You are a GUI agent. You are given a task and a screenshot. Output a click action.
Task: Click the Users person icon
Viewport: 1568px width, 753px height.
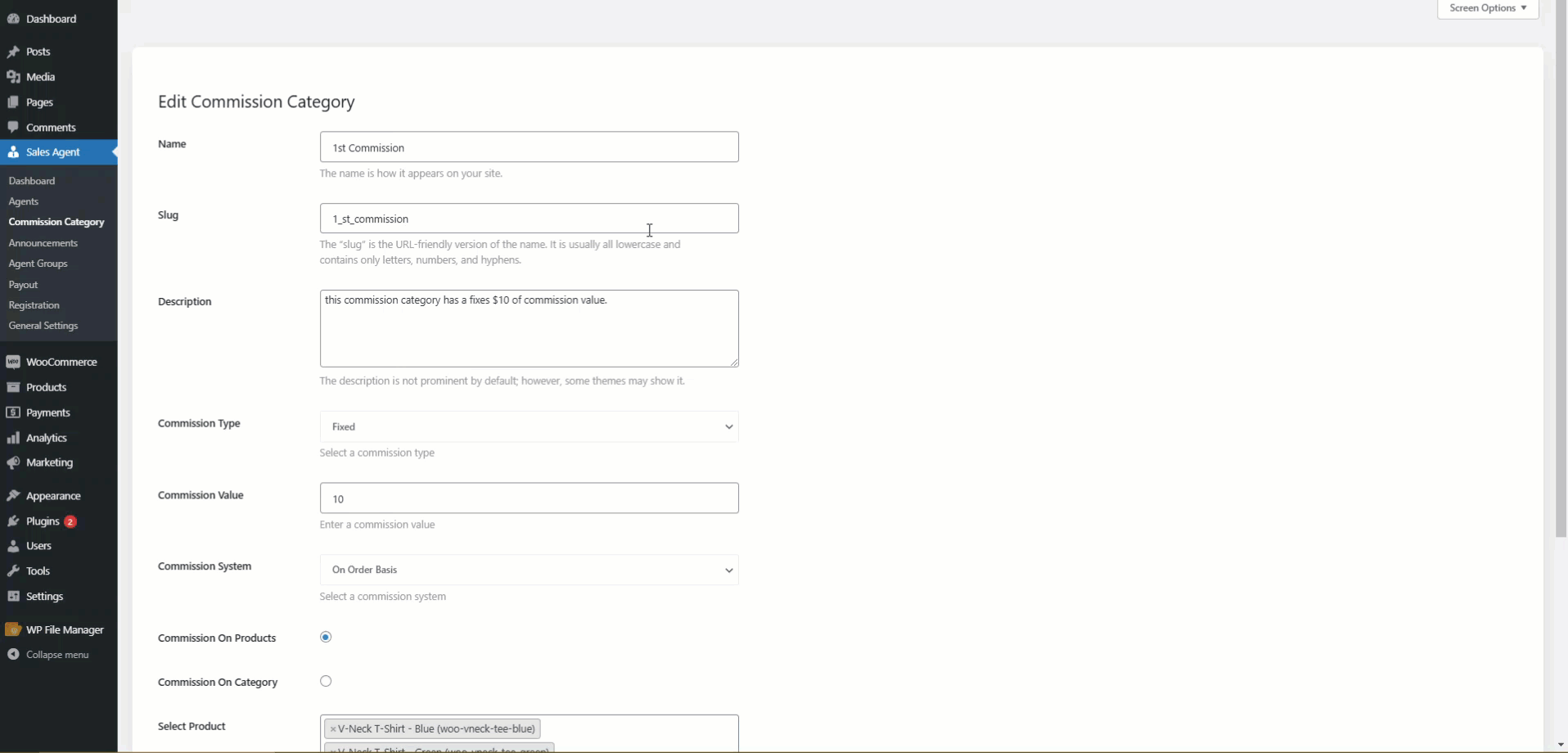pos(13,546)
